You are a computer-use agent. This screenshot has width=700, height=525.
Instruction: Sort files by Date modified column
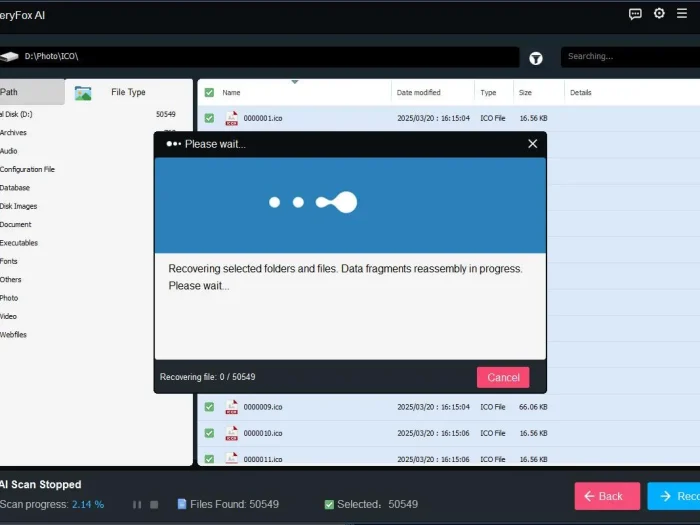(x=418, y=93)
